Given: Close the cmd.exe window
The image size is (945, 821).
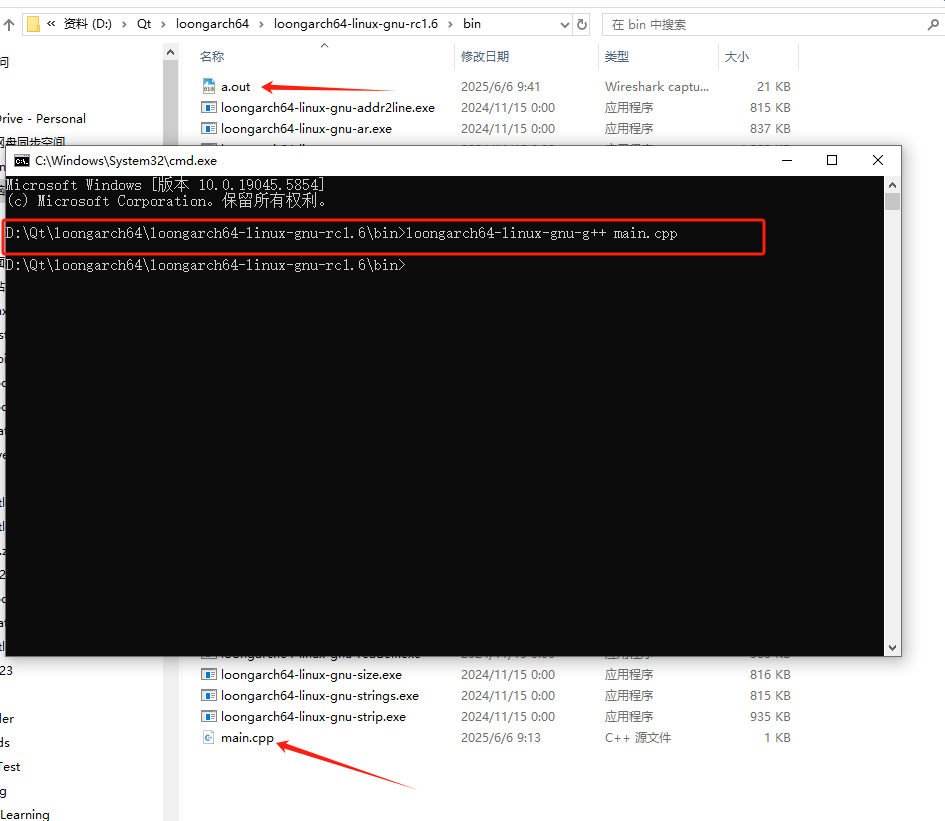Looking at the screenshot, I should click(878, 160).
